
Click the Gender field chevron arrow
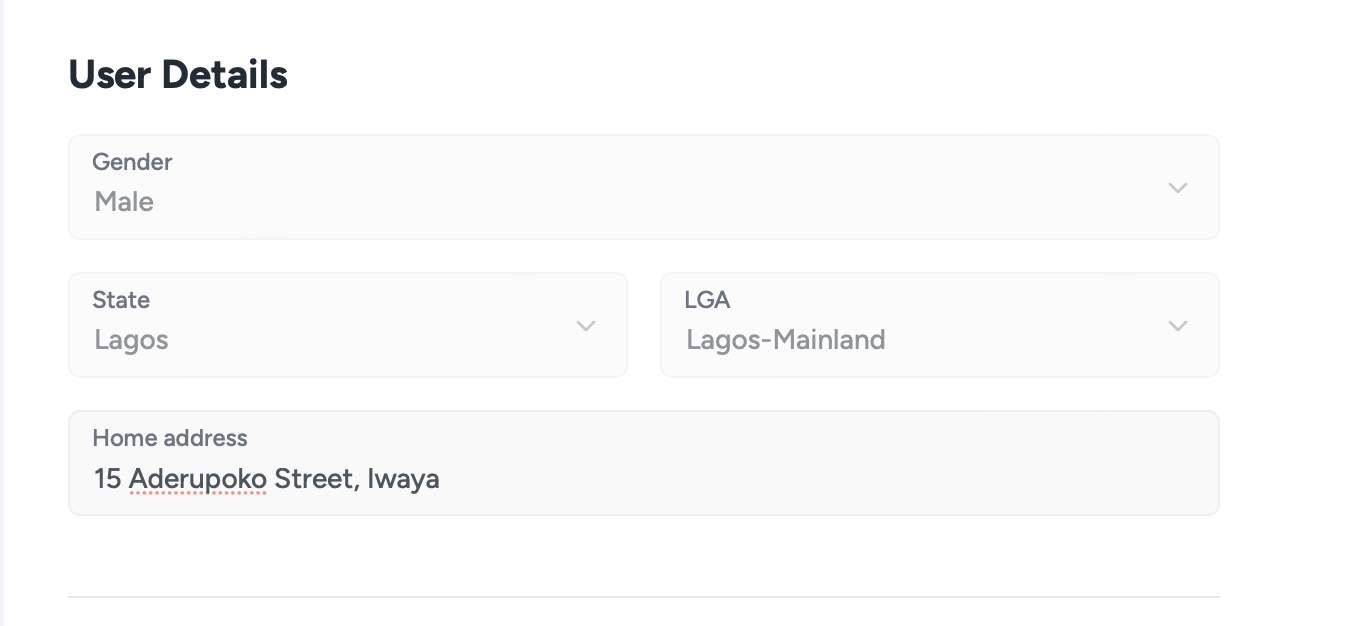tap(1178, 188)
